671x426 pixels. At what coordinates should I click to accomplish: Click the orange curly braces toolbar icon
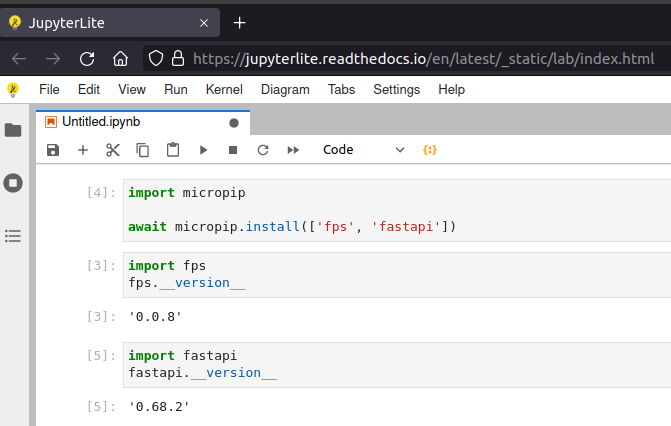point(430,150)
